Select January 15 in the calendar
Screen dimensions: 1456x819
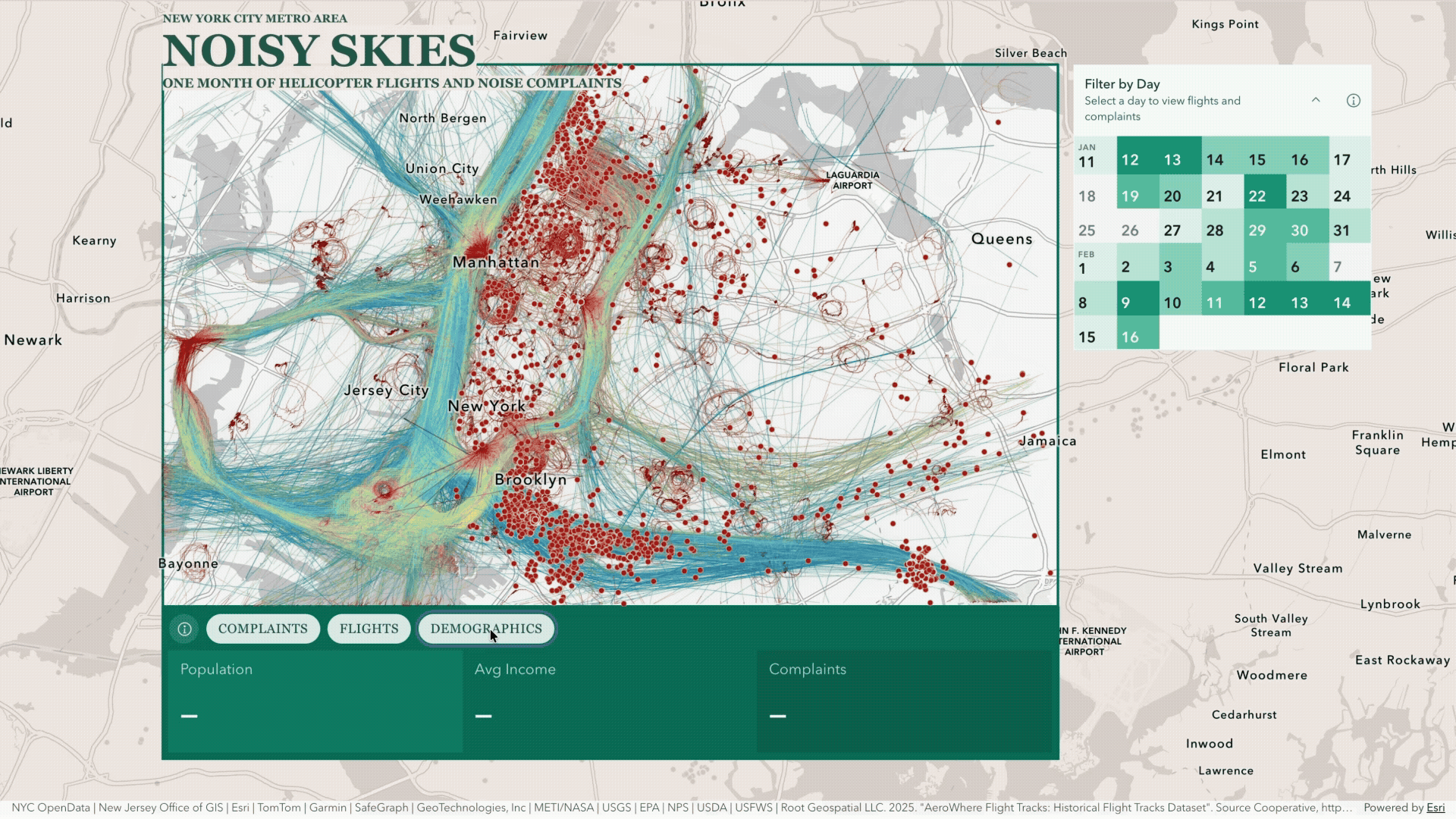[1265, 155]
